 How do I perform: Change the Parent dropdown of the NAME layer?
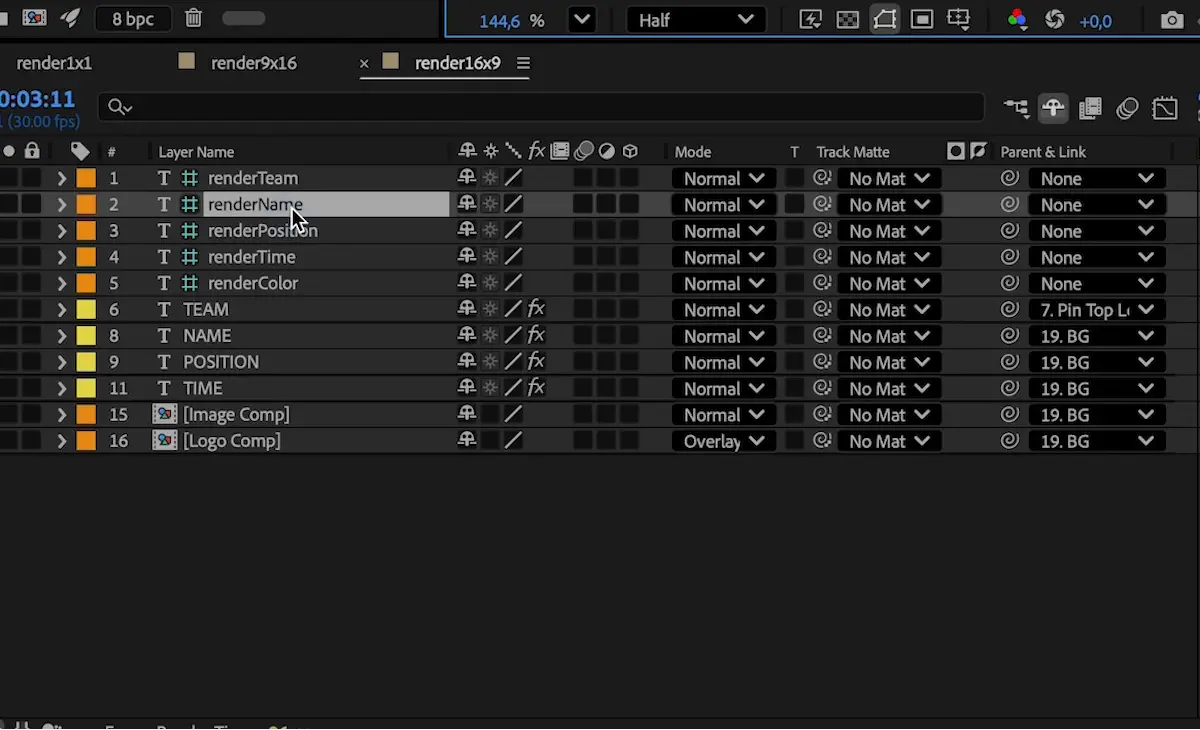pyautogui.click(x=1096, y=336)
